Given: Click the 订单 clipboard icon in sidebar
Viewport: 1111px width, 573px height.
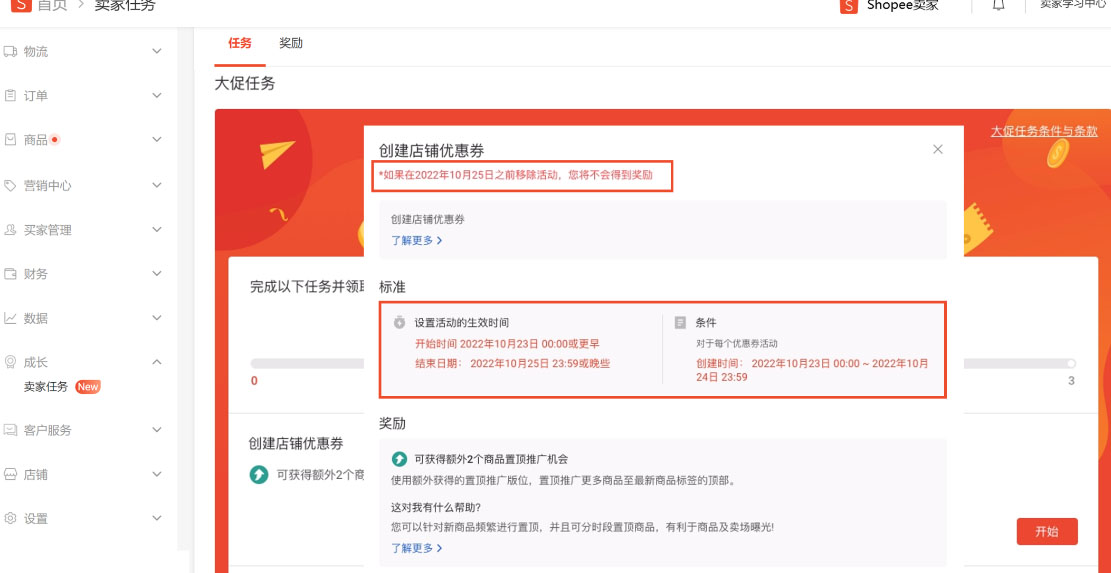Looking at the screenshot, I should (x=10, y=96).
